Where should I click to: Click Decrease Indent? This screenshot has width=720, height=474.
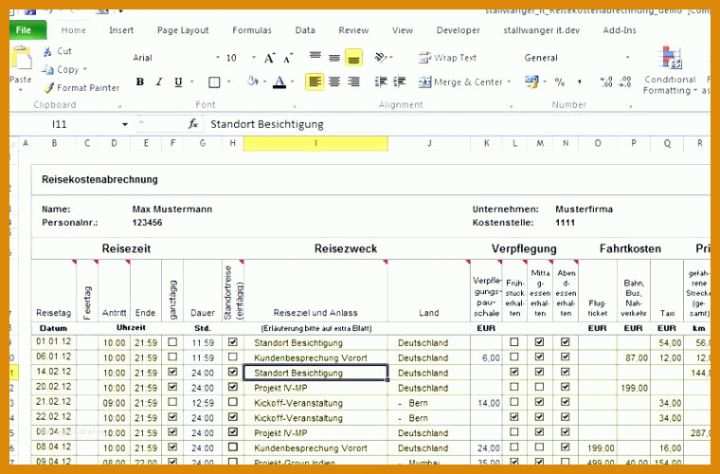381,82
